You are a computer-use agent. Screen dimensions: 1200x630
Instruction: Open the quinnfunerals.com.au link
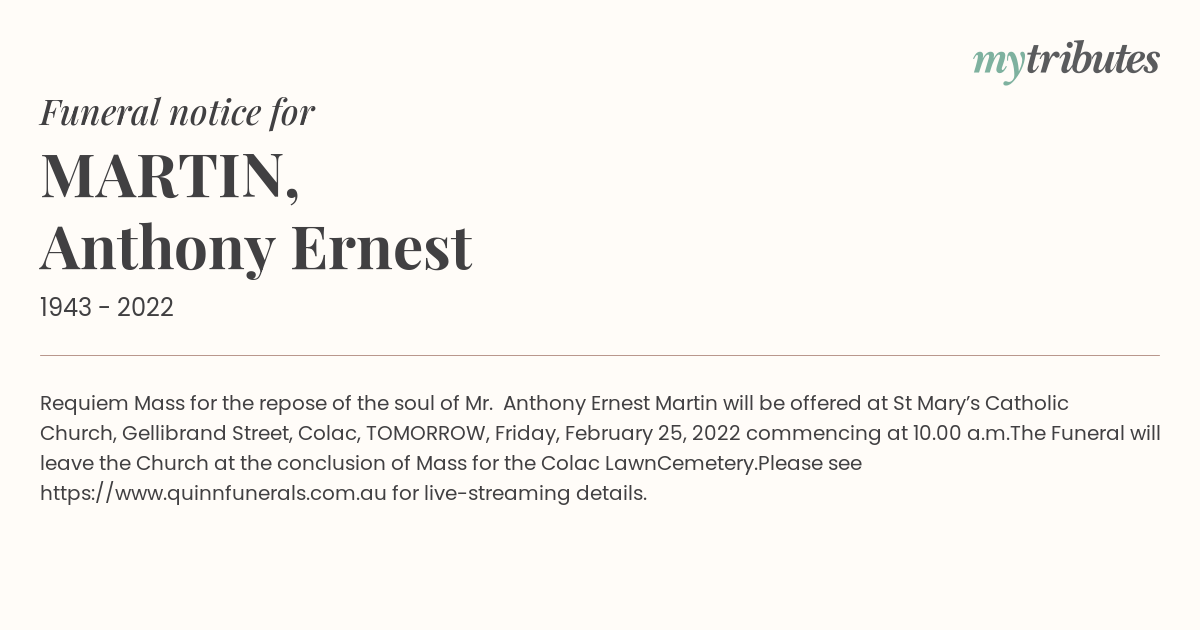pos(213,493)
